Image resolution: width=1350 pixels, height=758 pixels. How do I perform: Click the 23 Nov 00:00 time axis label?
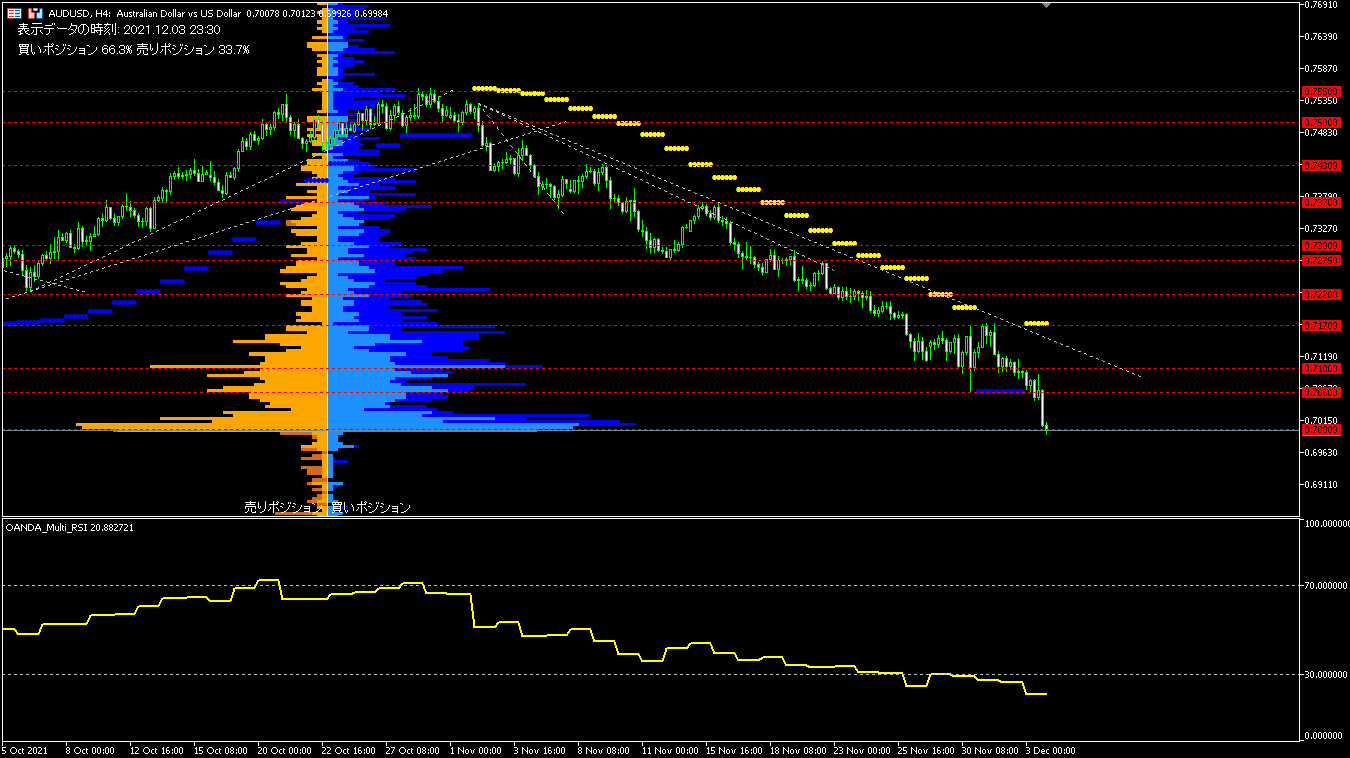[x=861, y=749]
